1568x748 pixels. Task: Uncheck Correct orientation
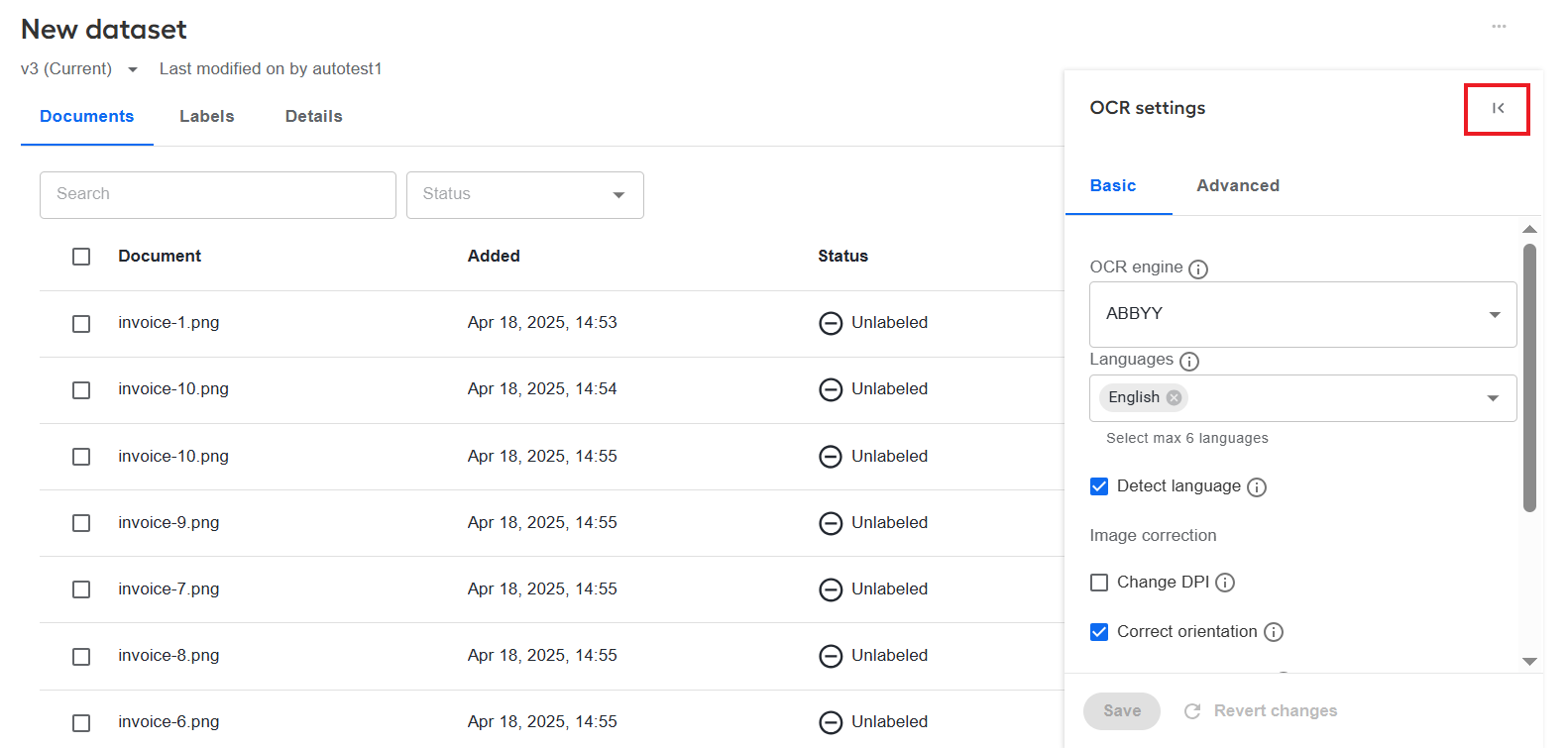(x=1099, y=632)
